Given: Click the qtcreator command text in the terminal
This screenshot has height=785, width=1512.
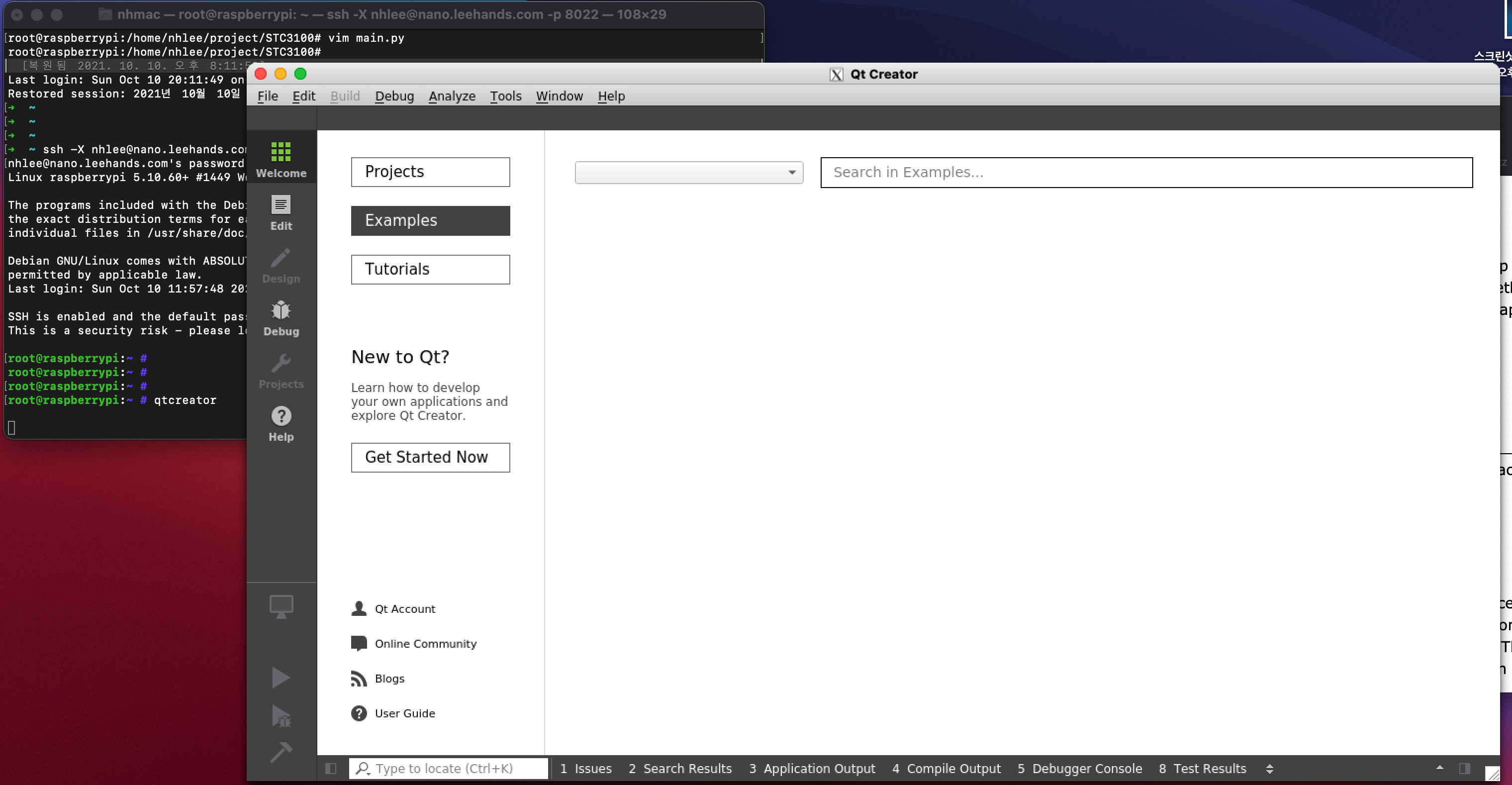Looking at the screenshot, I should [185, 400].
